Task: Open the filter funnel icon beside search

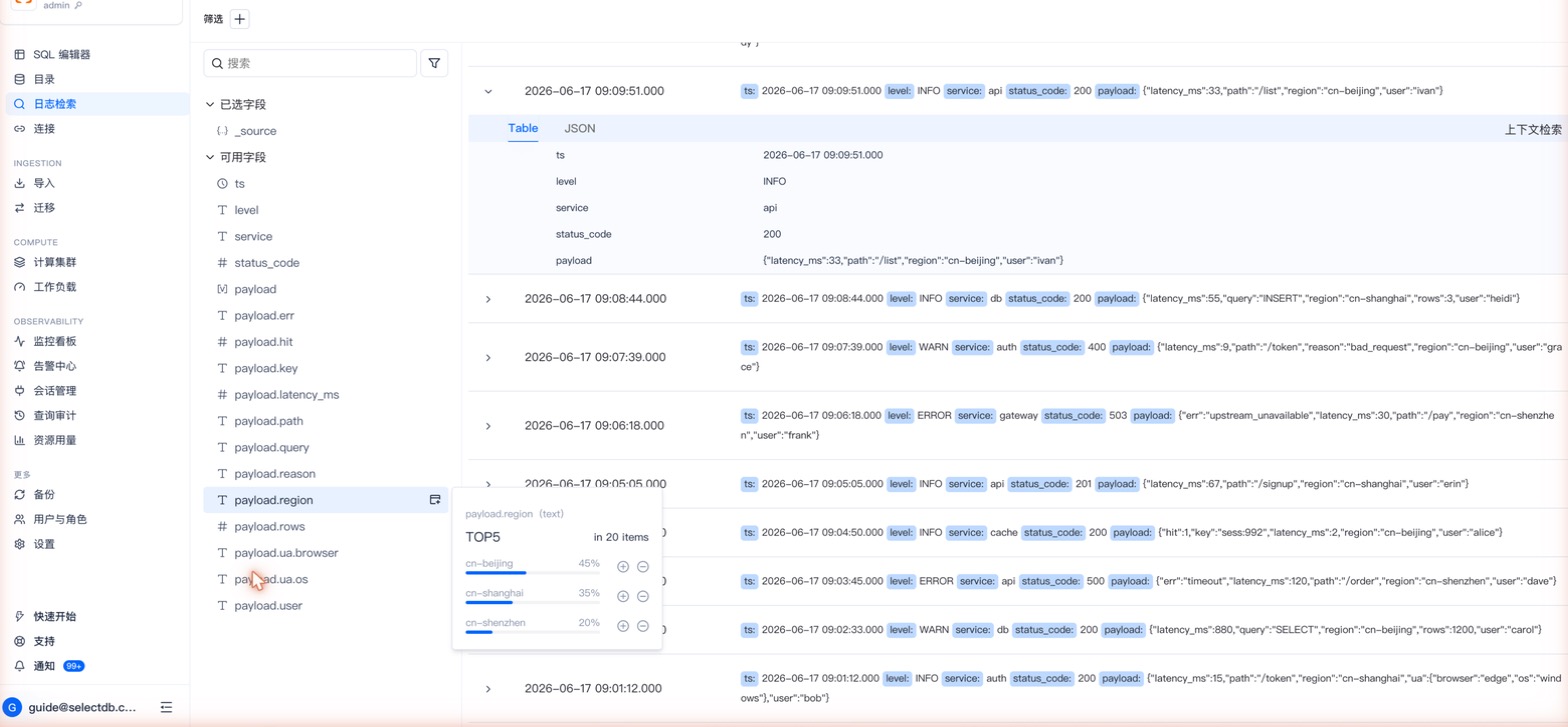Action: pyautogui.click(x=434, y=63)
